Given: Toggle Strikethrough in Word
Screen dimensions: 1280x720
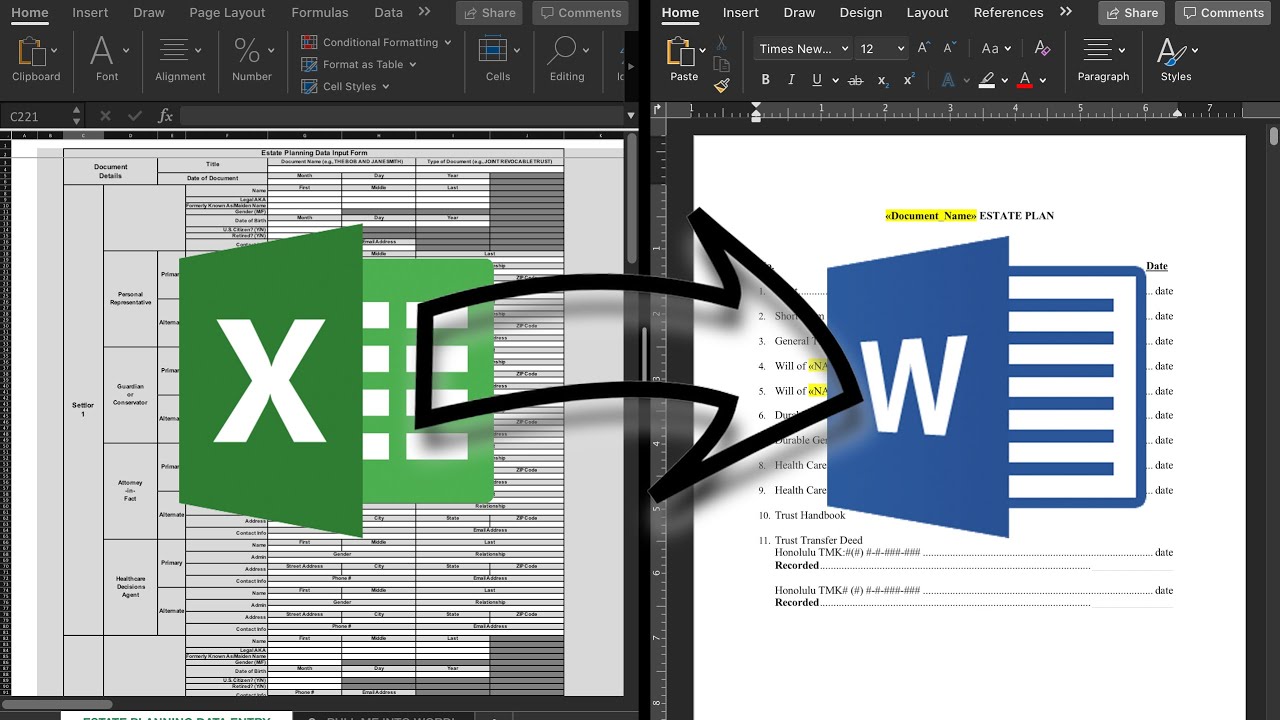Looking at the screenshot, I should click(855, 80).
